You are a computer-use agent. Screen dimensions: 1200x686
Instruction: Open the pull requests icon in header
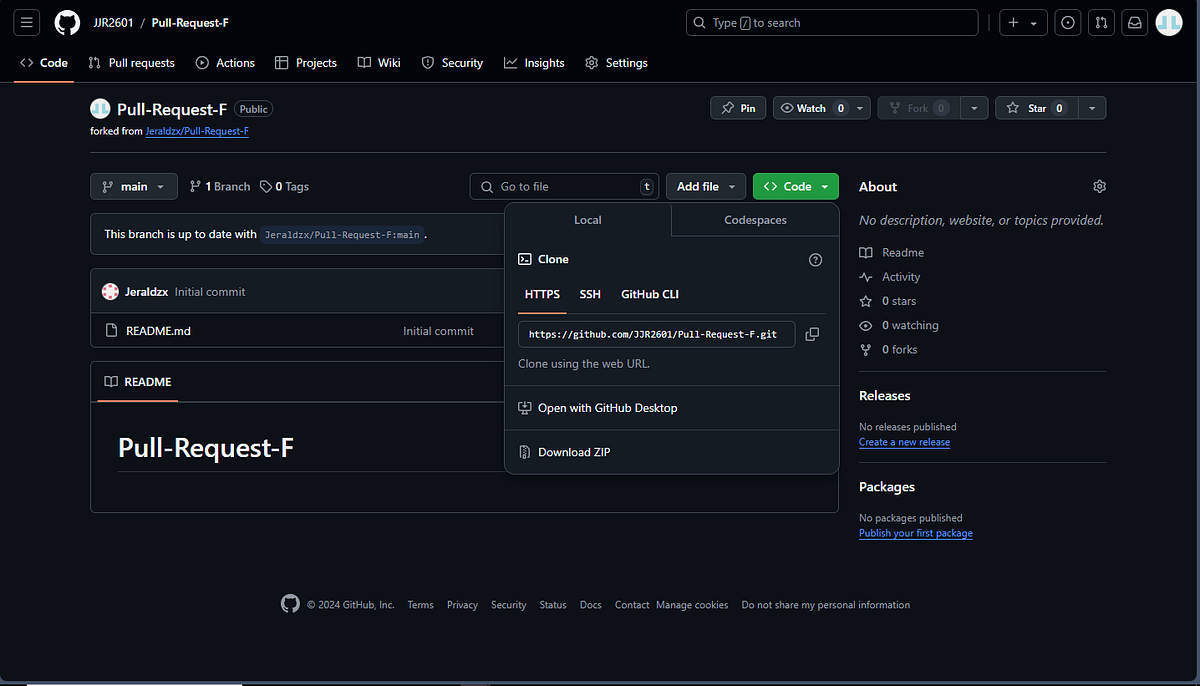point(1101,22)
